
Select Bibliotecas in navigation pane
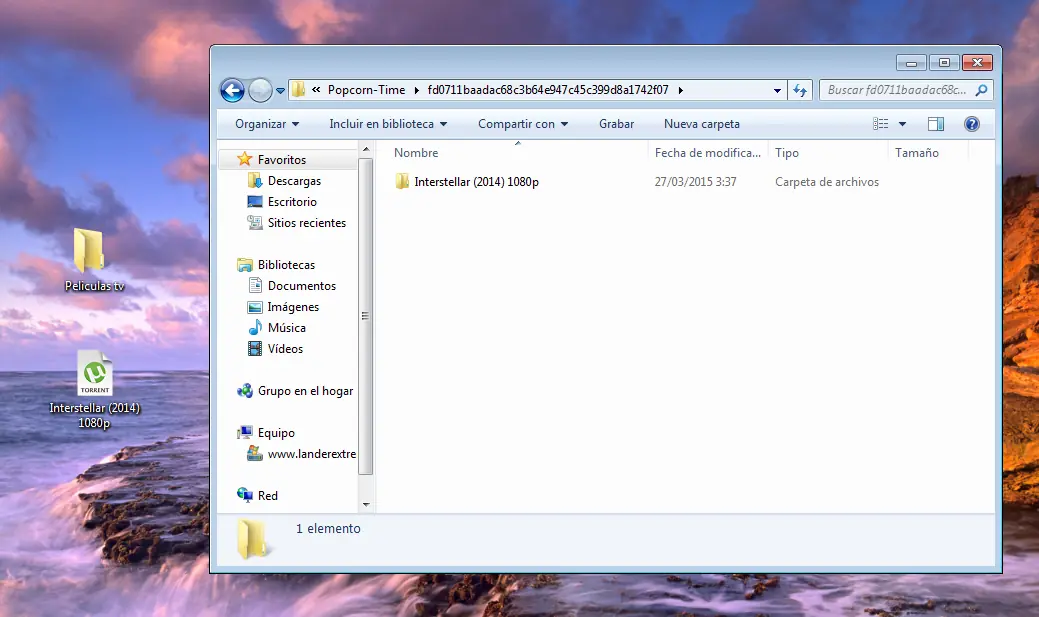(286, 264)
